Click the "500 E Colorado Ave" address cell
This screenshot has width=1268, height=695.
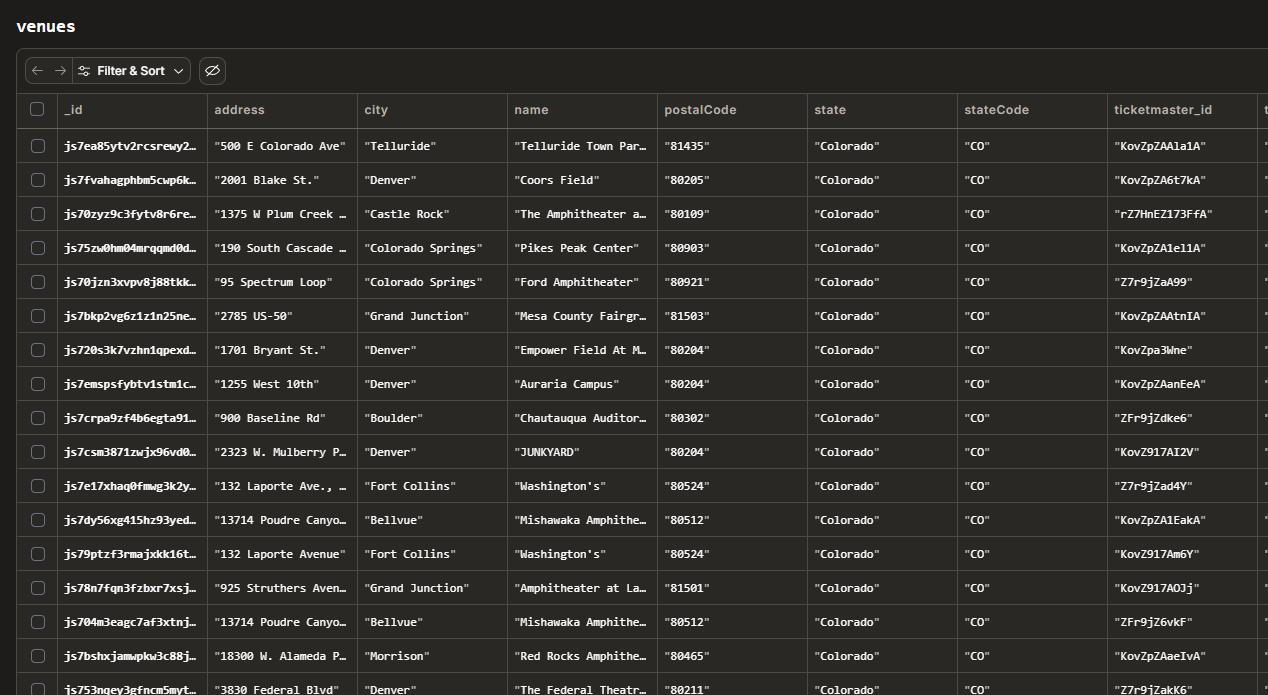click(282, 146)
